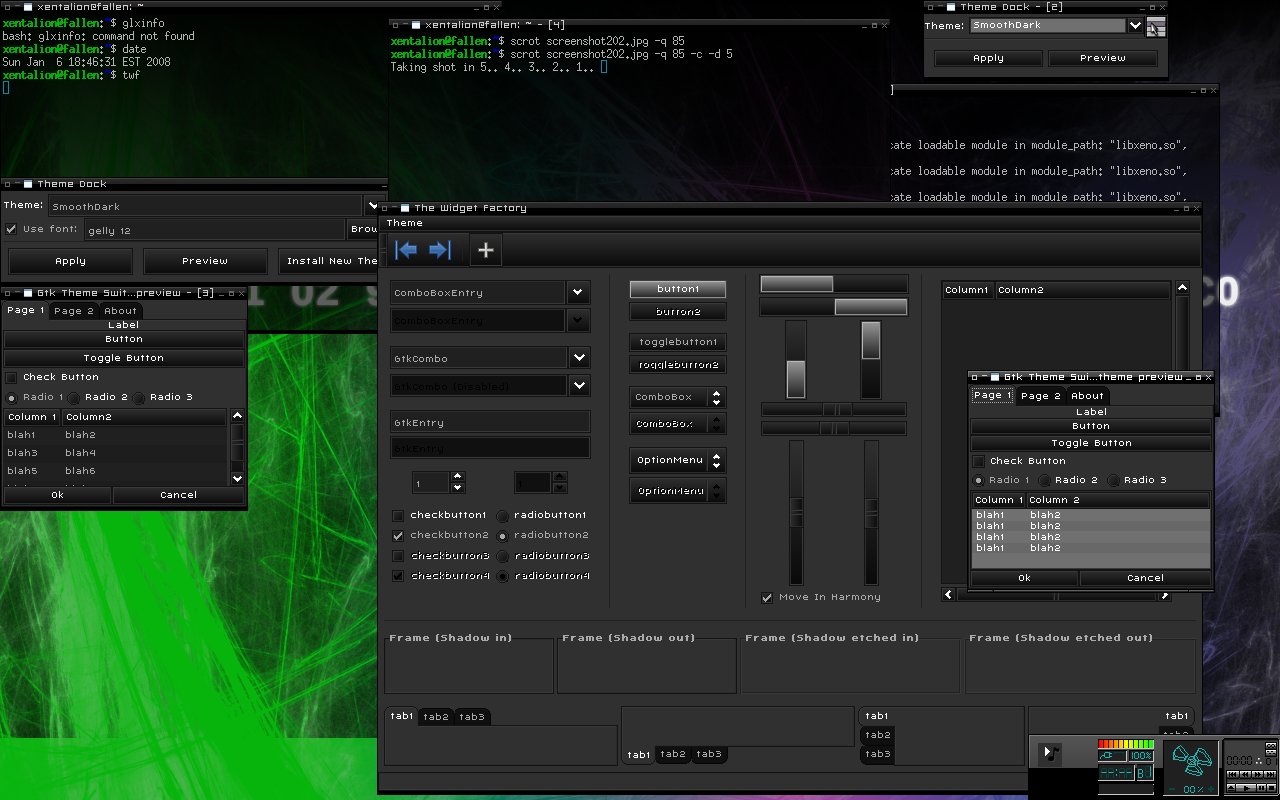Open the enabled OptionMenu selector
The width and height of the screenshot is (1280, 800).
pos(678,460)
